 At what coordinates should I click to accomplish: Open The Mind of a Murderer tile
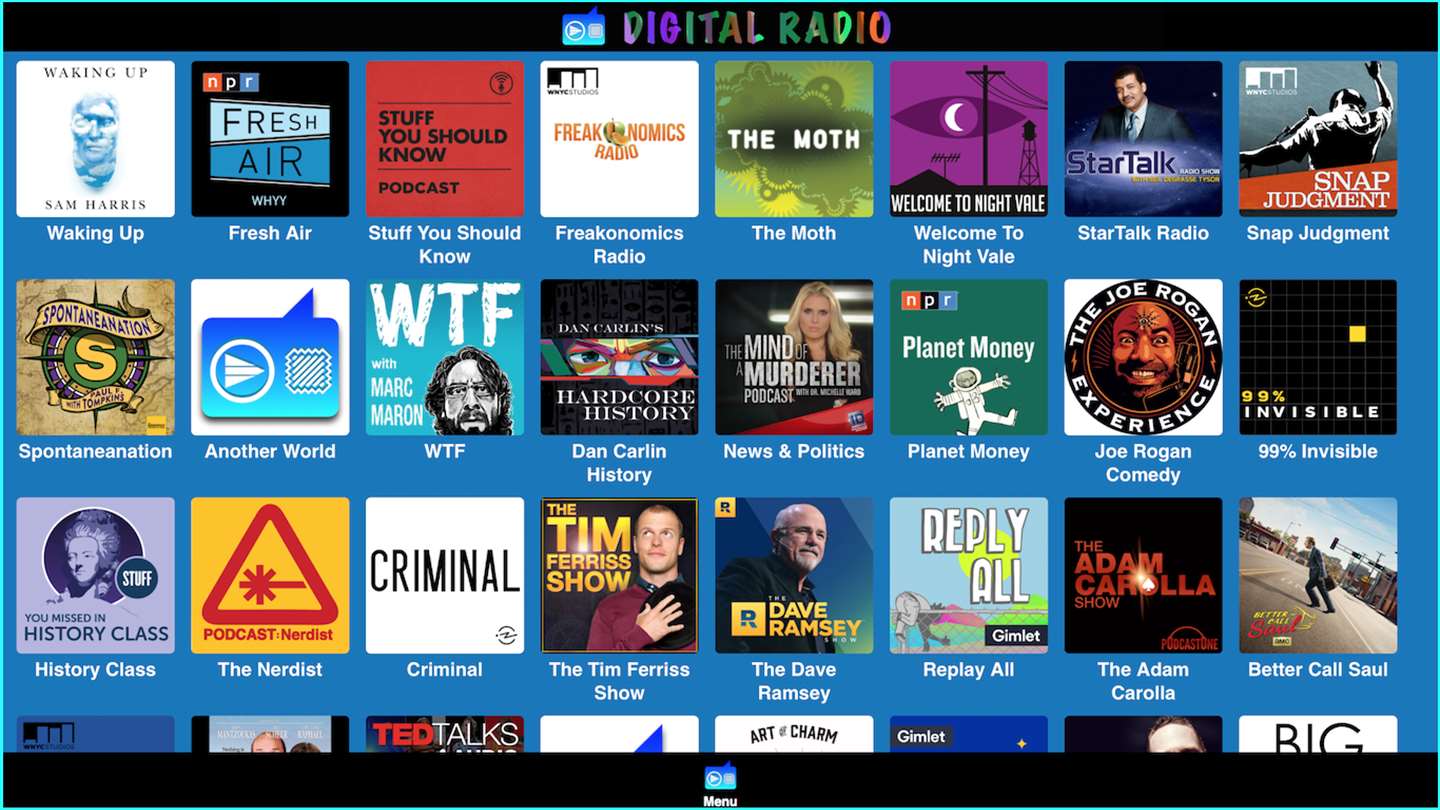[794, 357]
